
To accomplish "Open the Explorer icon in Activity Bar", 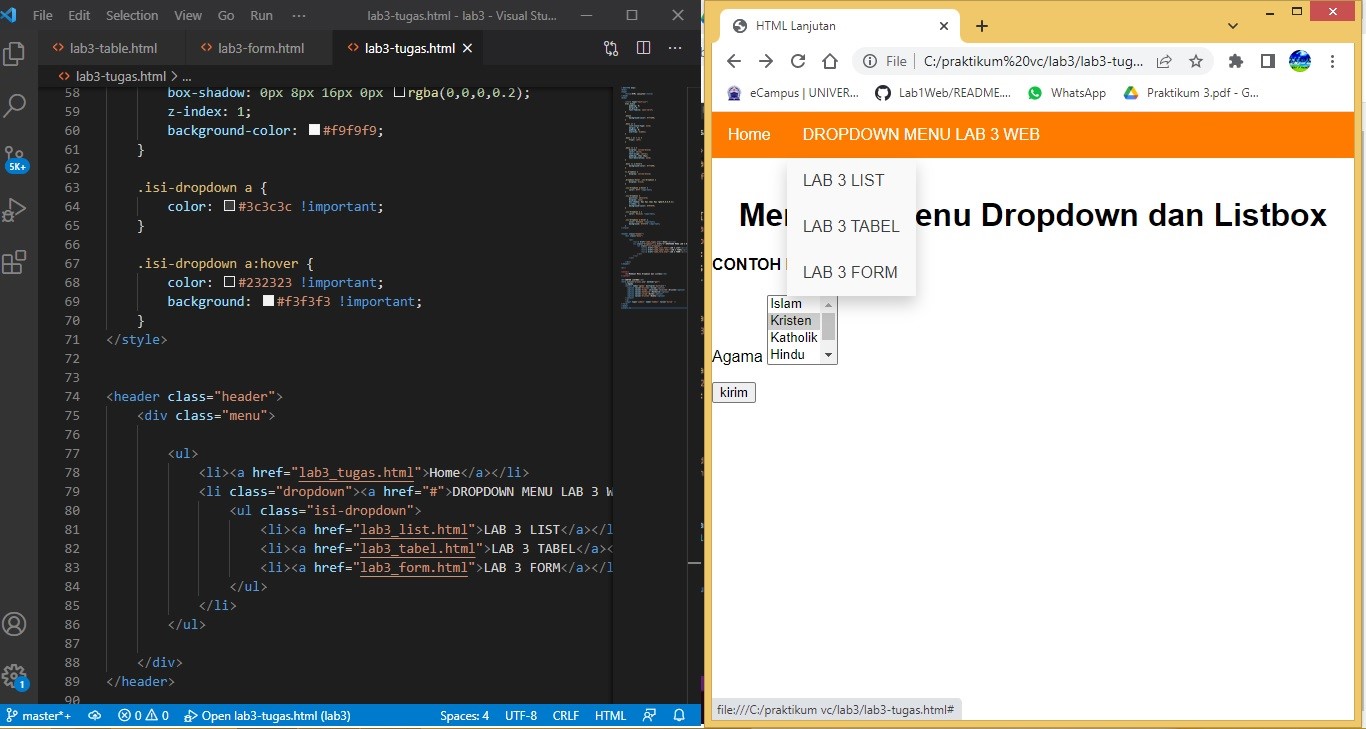I will tap(15, 54).
